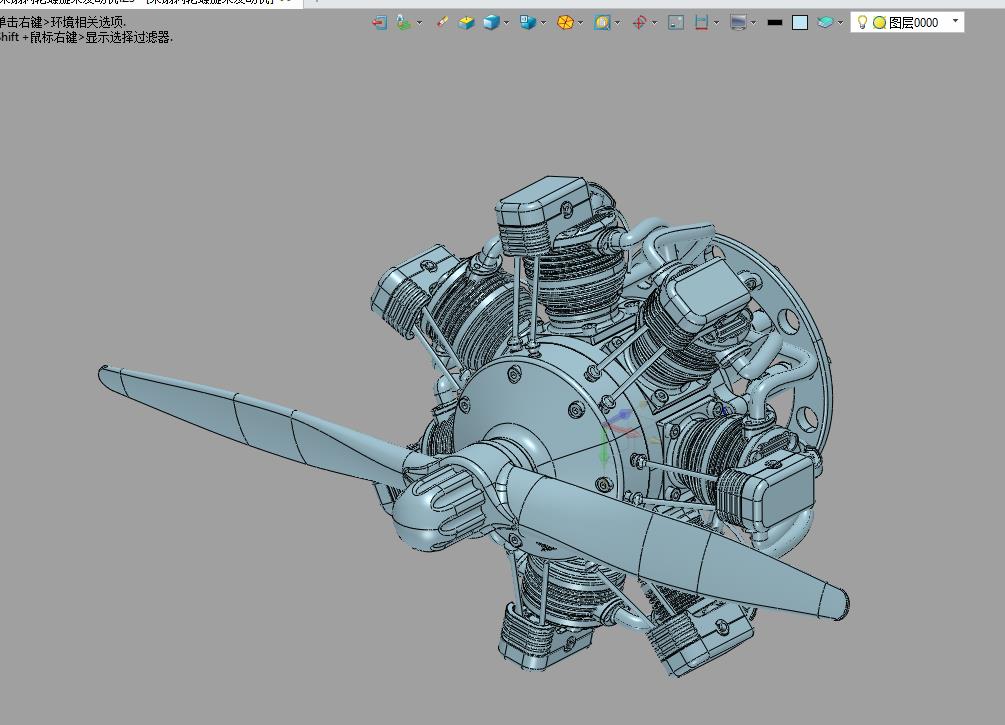The image size is (1005, 725).
Task: Open the stacked layers manager icon
Action: [x=826, y=23]
